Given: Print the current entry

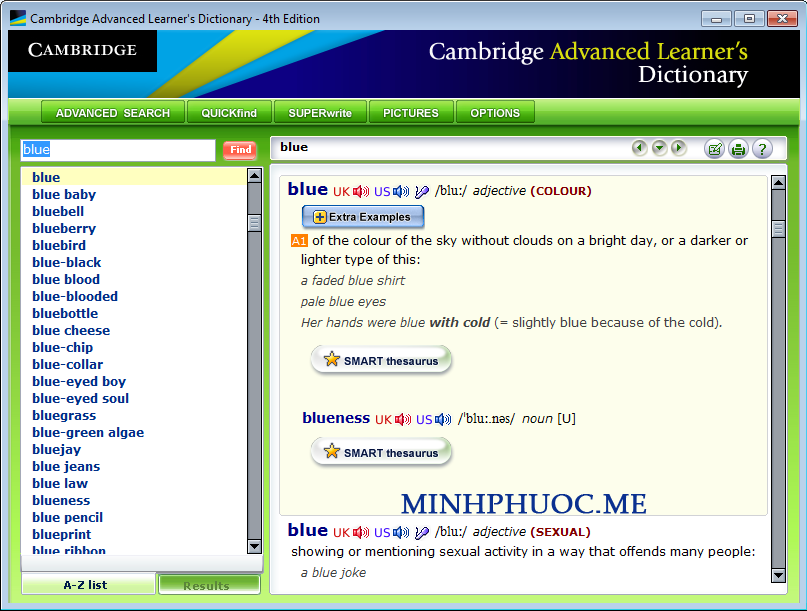Looking at the screenshot, I should [739, 149].
